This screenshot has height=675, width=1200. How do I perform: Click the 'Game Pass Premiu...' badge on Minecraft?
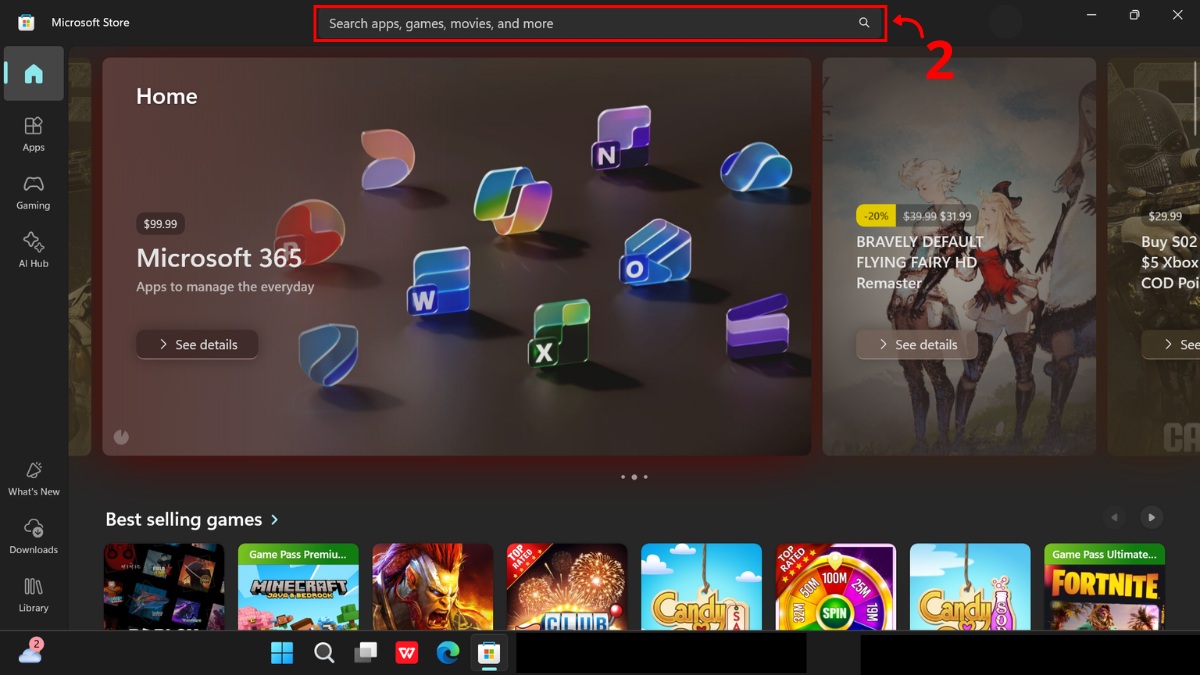coord(298,554)
